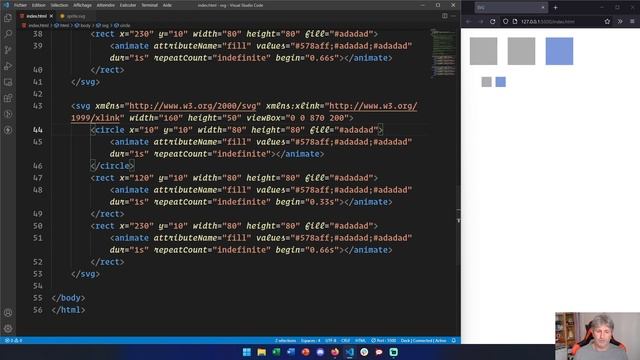
Task: Click the small blue square in browser
Action: (x=500, y=82)
